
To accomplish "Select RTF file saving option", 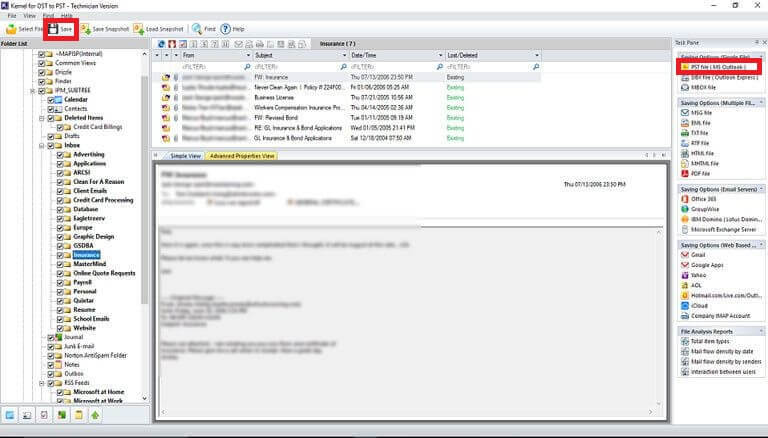I will pyautogui.click(x=696, y=143).
